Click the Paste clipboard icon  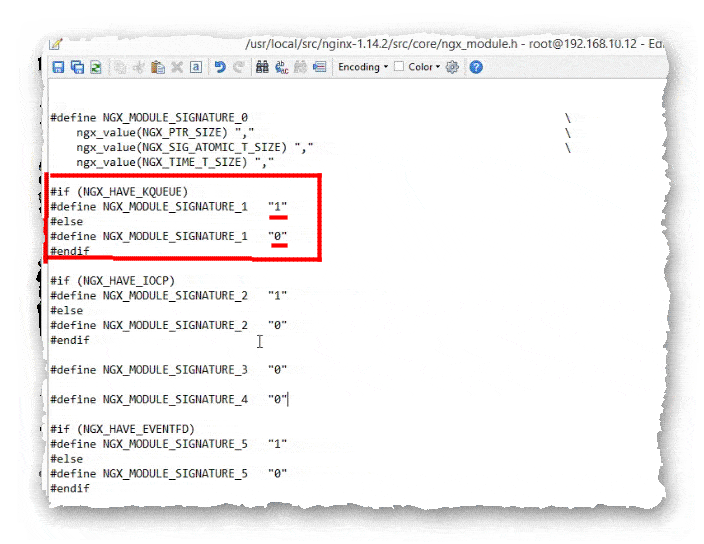point(158,67)
